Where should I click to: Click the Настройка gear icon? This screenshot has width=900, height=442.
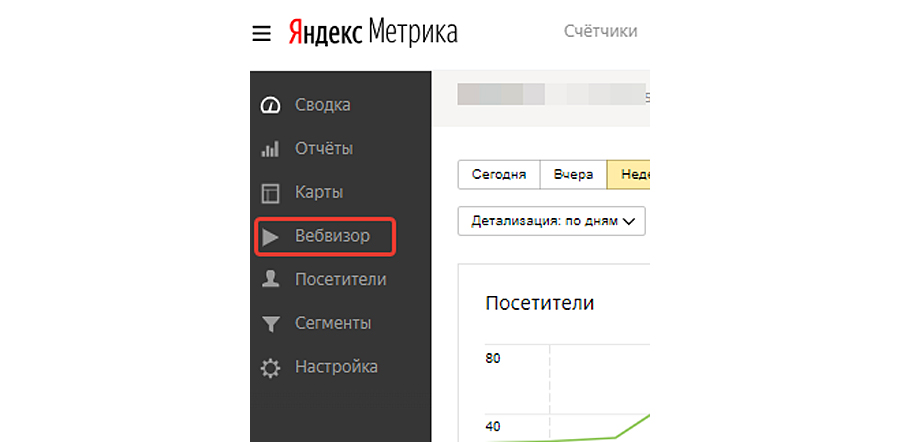(270, 368)
